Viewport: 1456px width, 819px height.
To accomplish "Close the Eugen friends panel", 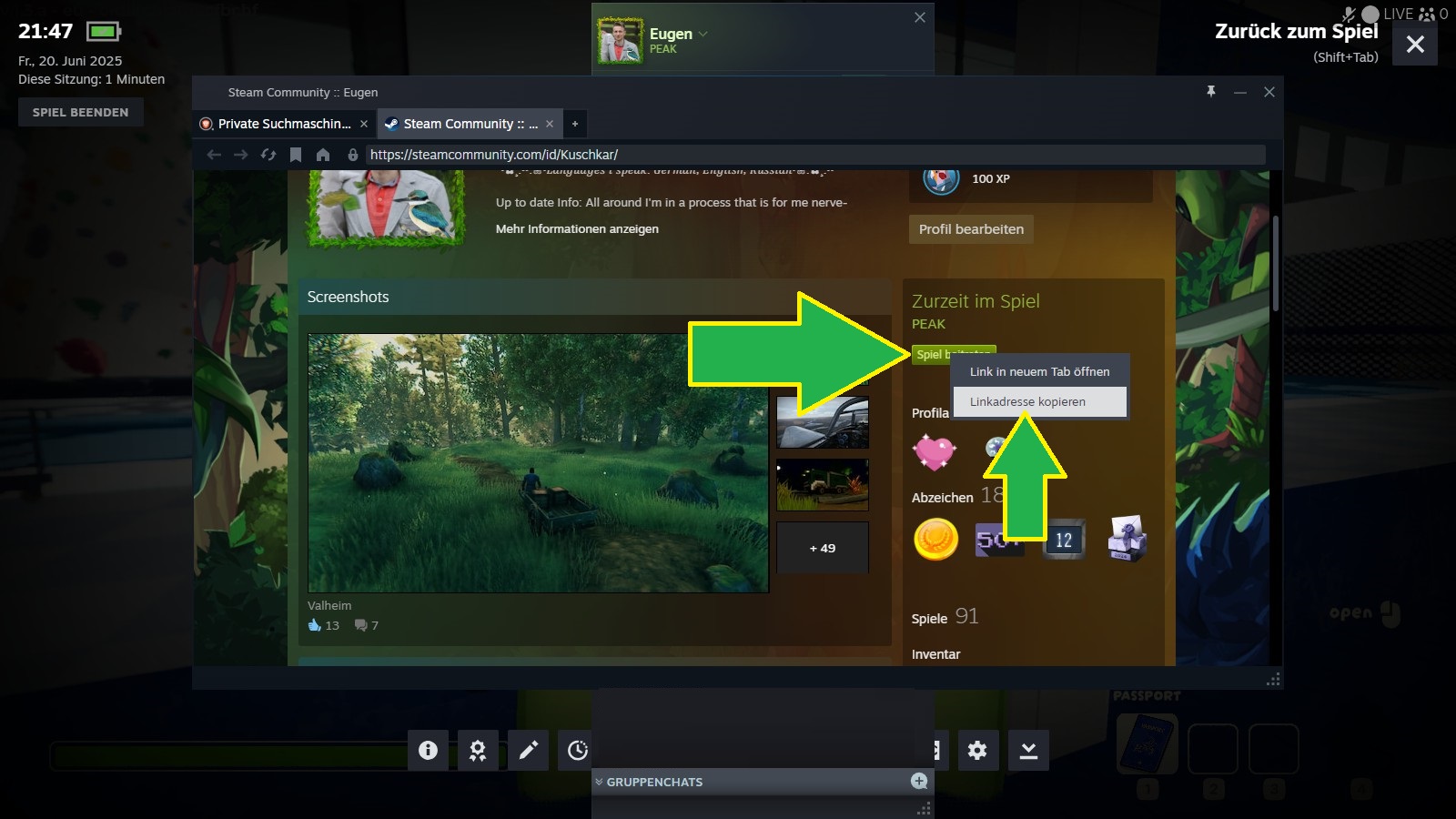I will click(x=920, y=17).
